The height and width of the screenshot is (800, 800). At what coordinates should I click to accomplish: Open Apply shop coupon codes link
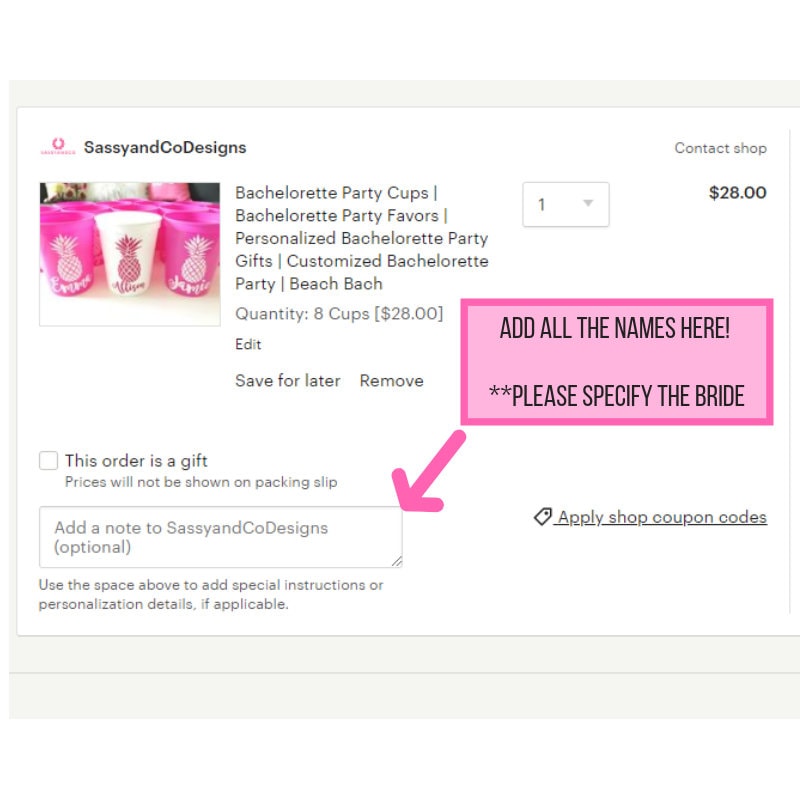click(x=662, y=517)
